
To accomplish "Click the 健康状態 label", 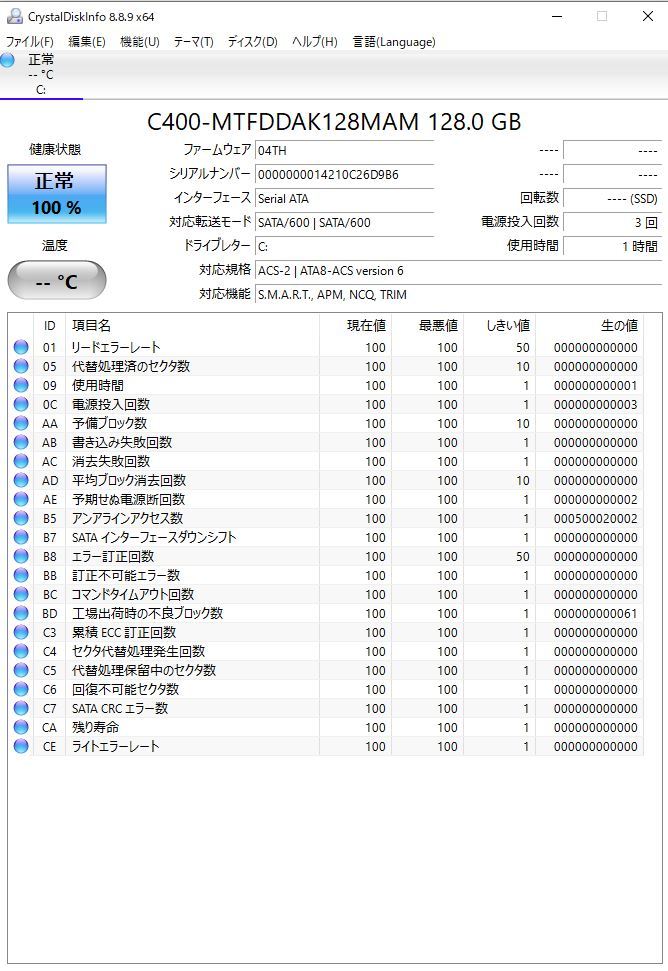I will tap(55, 149).
